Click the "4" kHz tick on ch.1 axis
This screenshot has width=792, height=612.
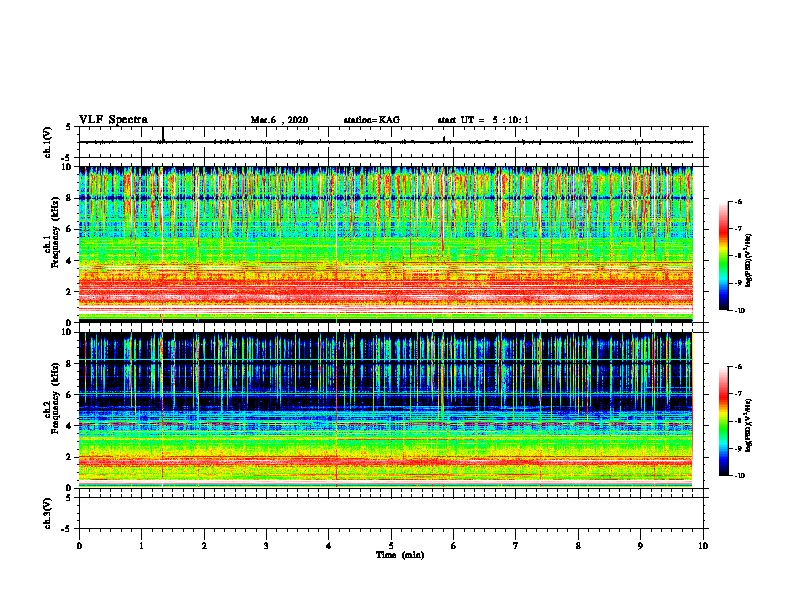(x=70, y=261)
